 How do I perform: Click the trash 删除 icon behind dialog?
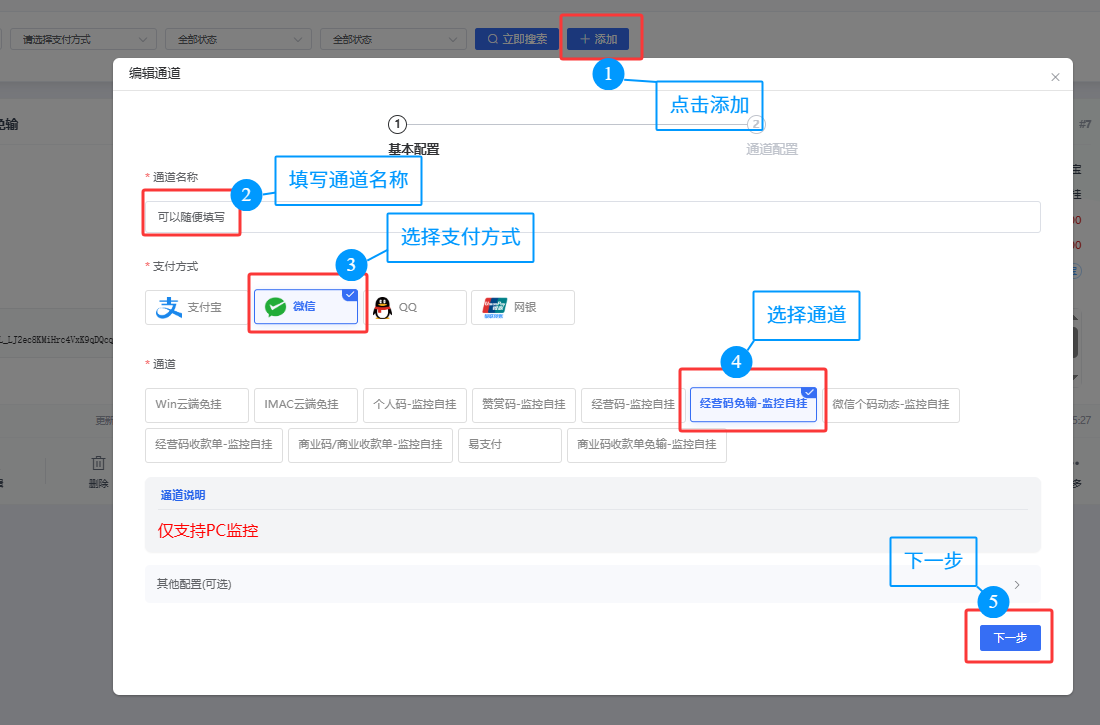click(x=98, y=463)
